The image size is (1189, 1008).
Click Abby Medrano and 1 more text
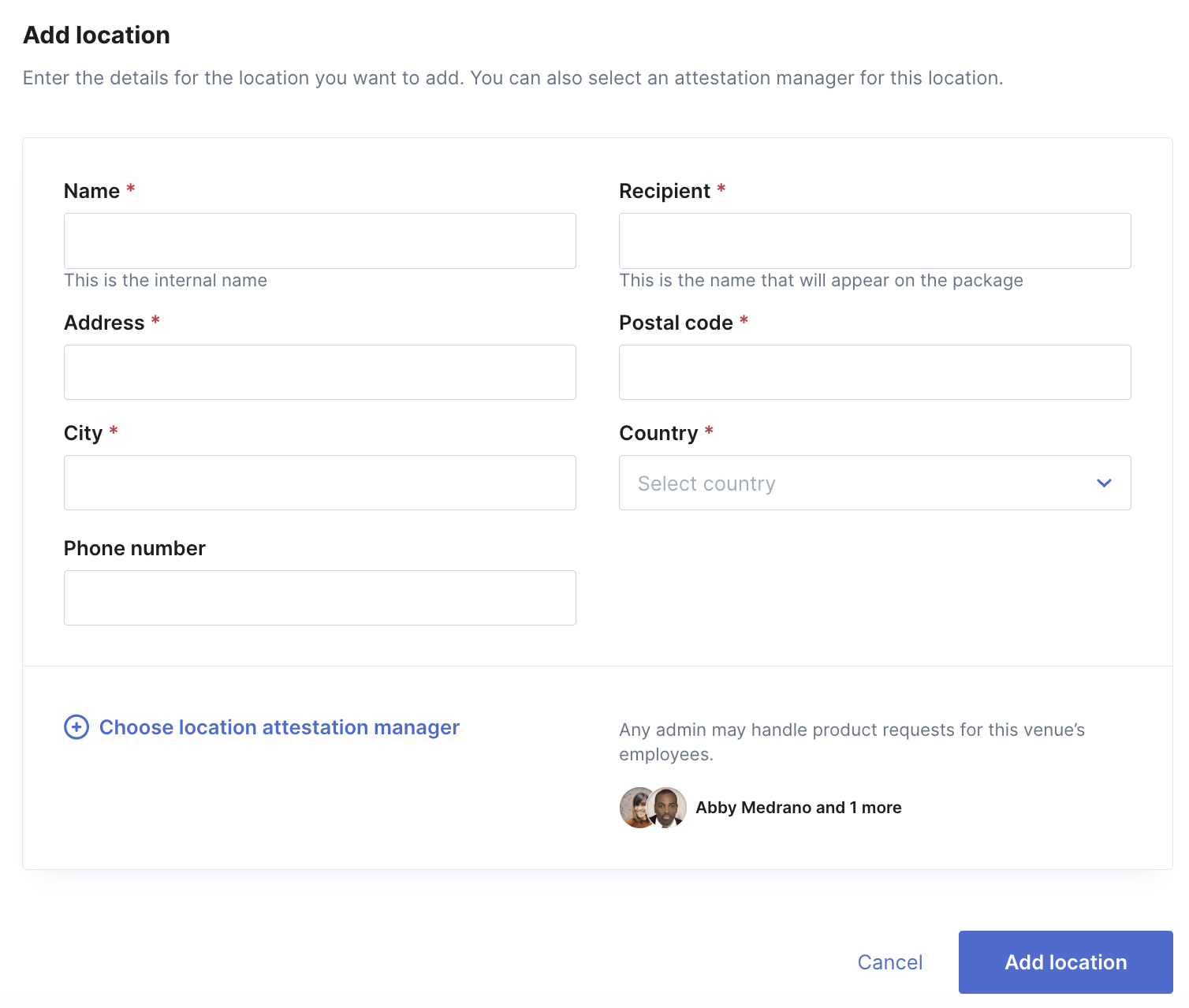pos(799,808)
